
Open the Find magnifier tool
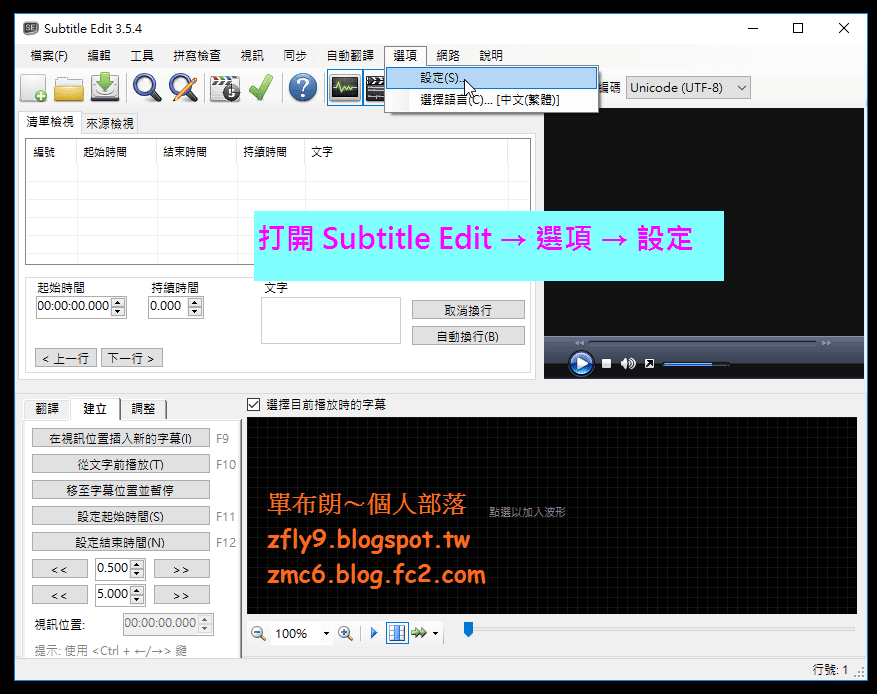(147, 88)
